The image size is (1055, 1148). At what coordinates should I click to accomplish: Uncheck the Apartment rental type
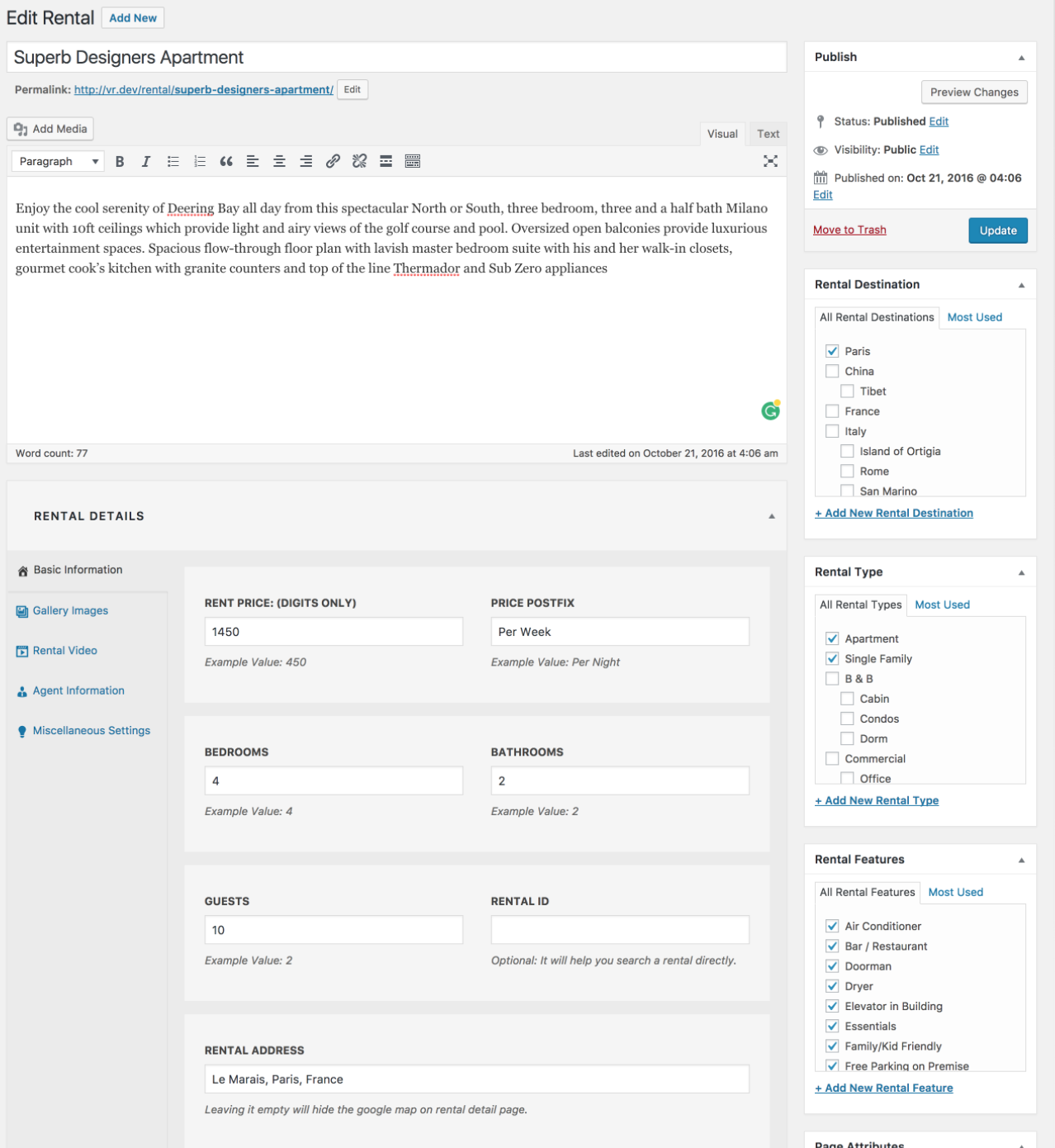(x=832, y=638)
